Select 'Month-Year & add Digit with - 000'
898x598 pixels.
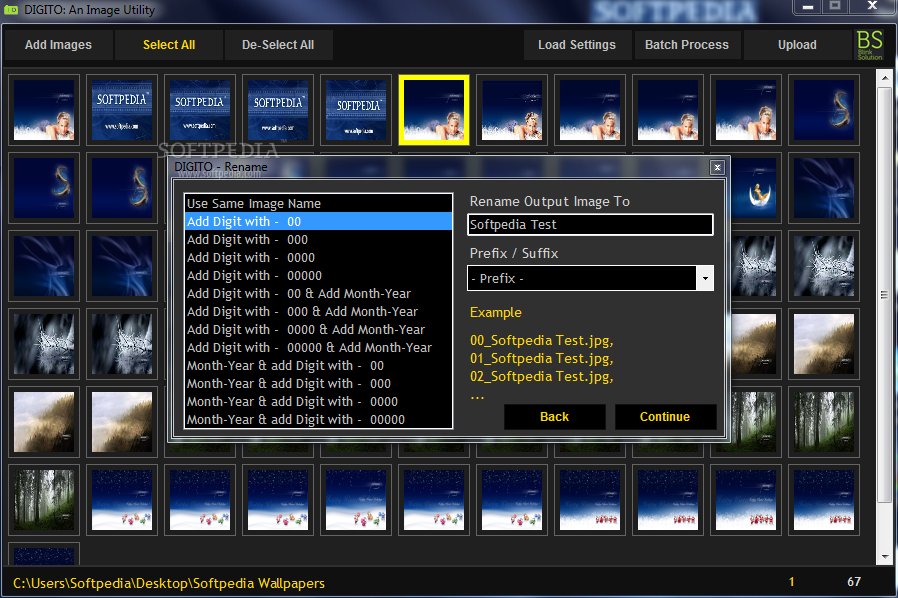(x=318, y=384)
